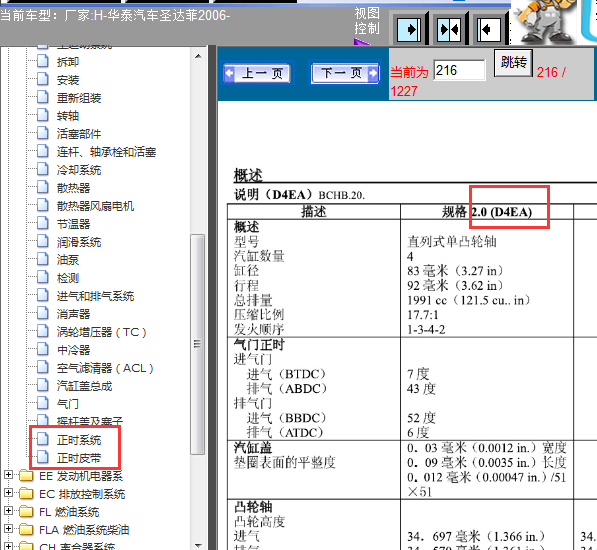The height and width of the screenshot is (550, 597).
Task: Click the page icon beside 正时皮带
Action: click(43, 457)
